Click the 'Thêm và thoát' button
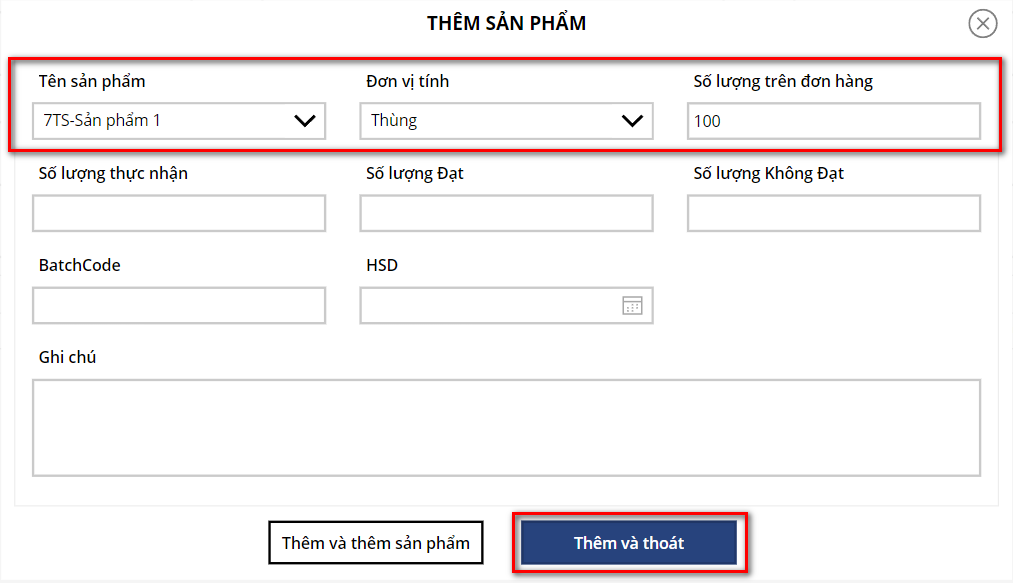The height and width of the screenshot is (583, 1013). pos(629,543)
